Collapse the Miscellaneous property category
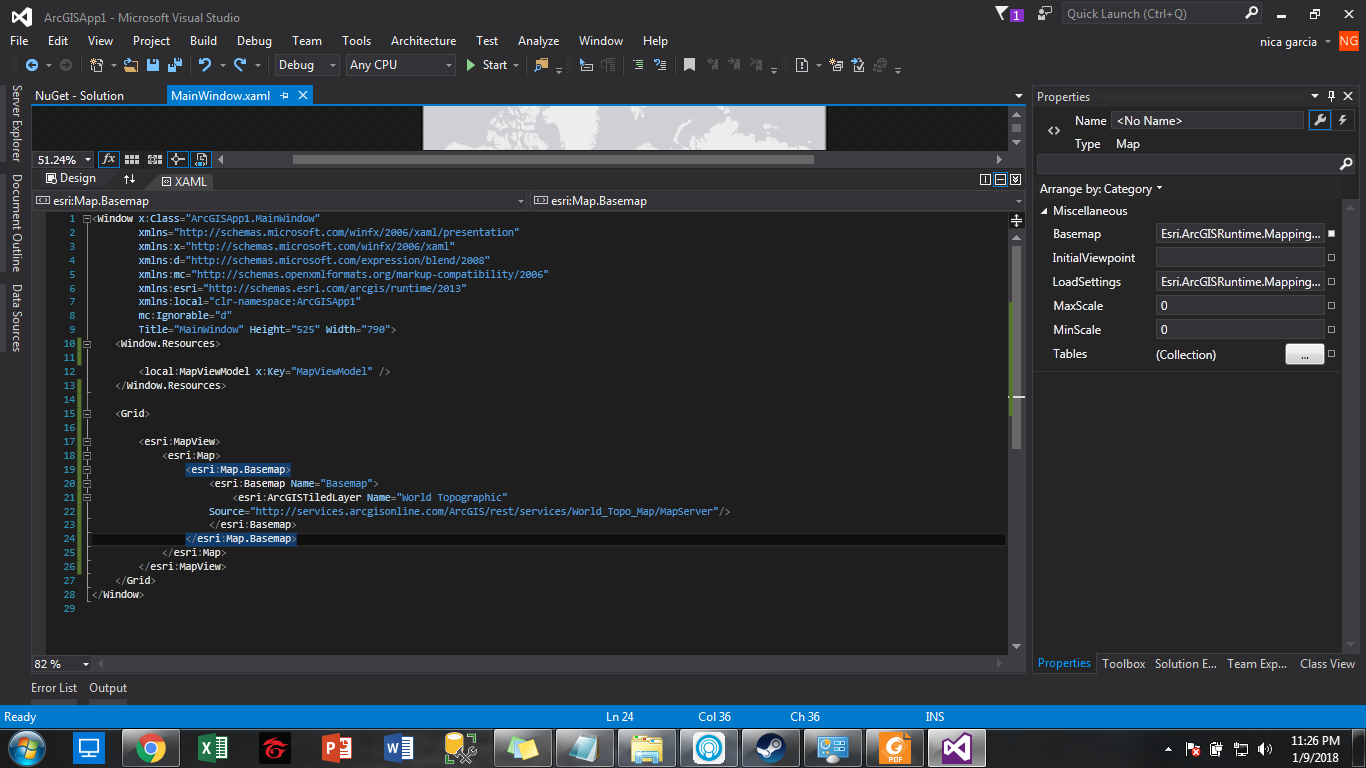Image resolution: width=1366 pixels, height=768 pixels. click(1045, 211)
